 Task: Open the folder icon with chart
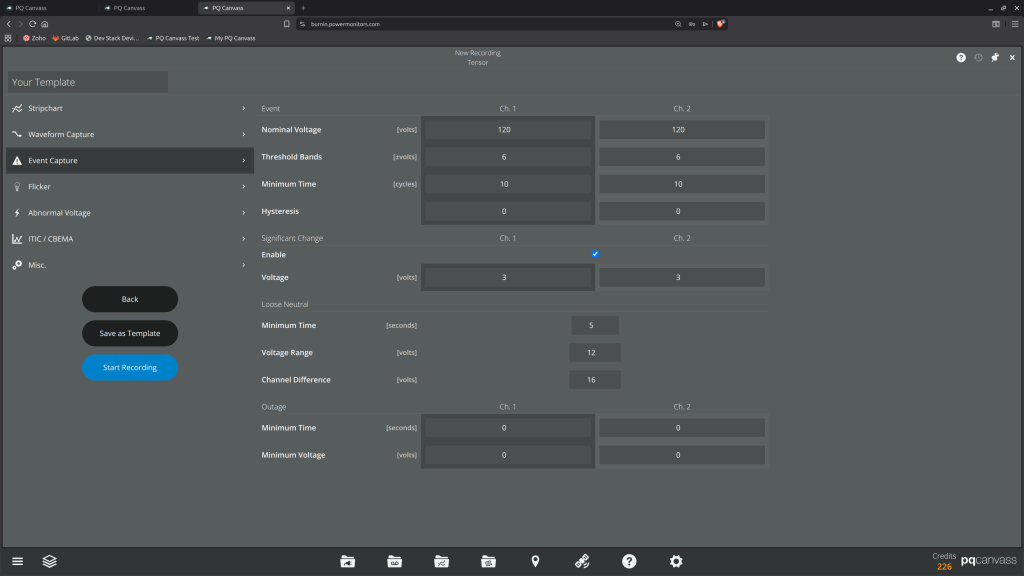(x=441, y=561)
